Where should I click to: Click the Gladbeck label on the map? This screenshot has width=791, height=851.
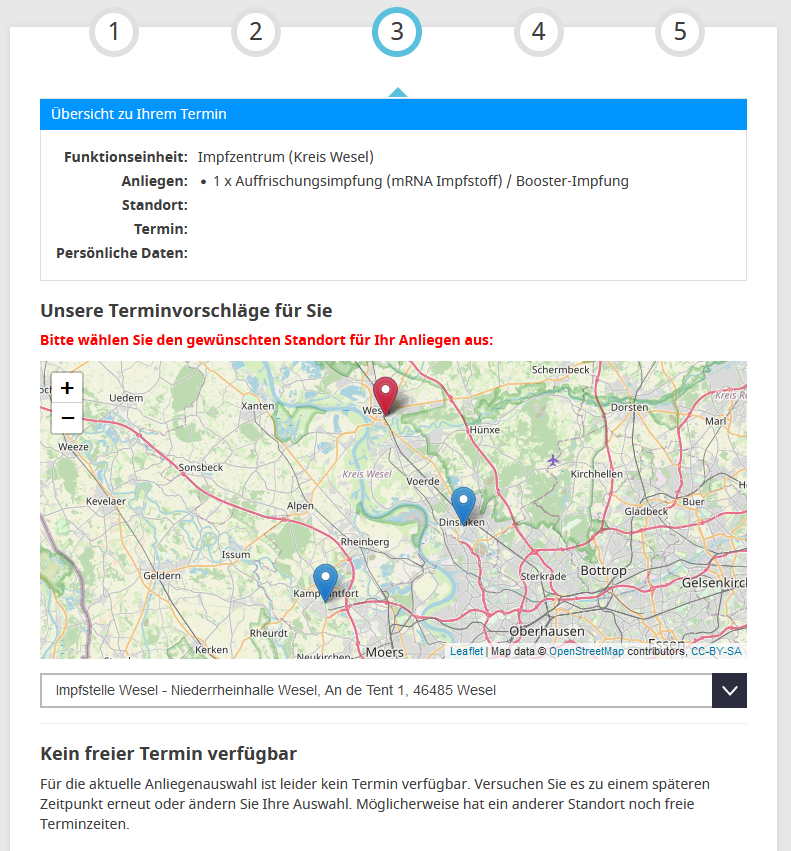click(x=646, y=511)
